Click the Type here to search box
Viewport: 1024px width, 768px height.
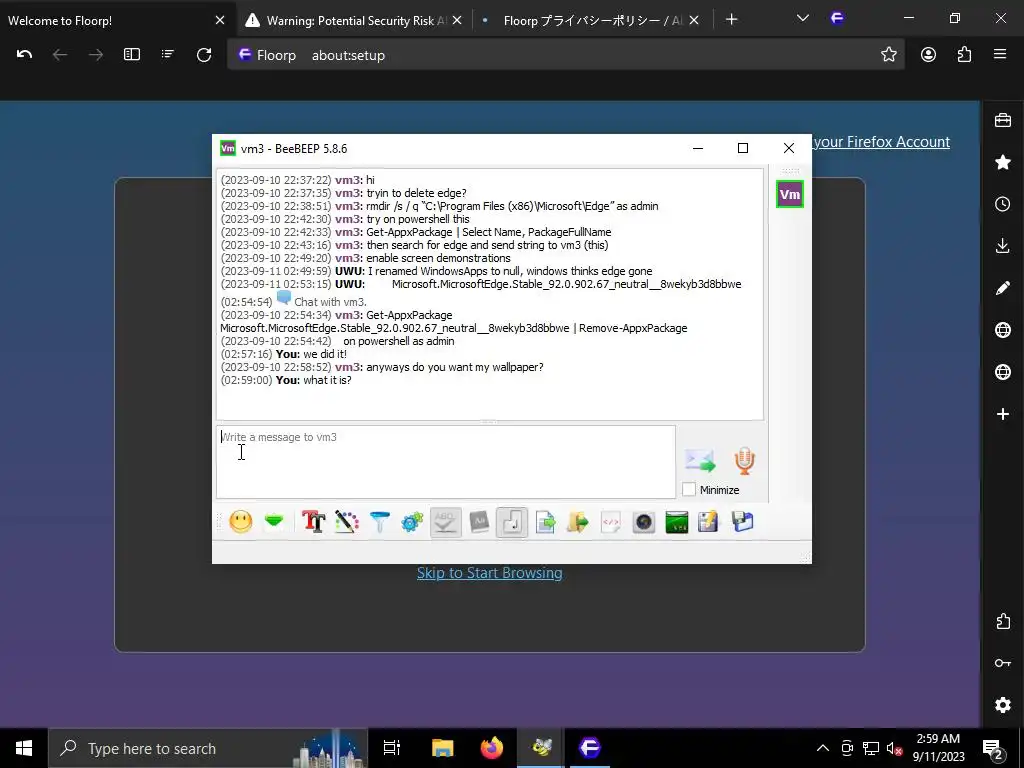click(208, 748)
